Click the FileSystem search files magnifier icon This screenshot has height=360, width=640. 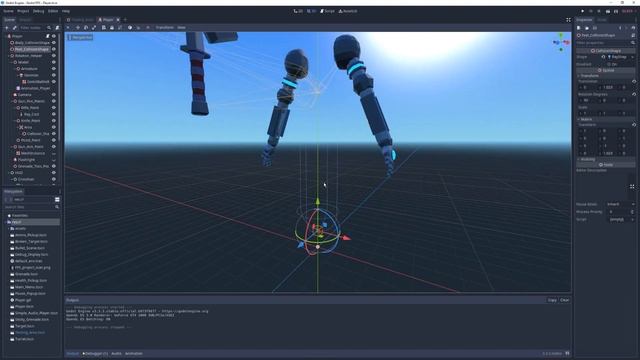point(57,207)
